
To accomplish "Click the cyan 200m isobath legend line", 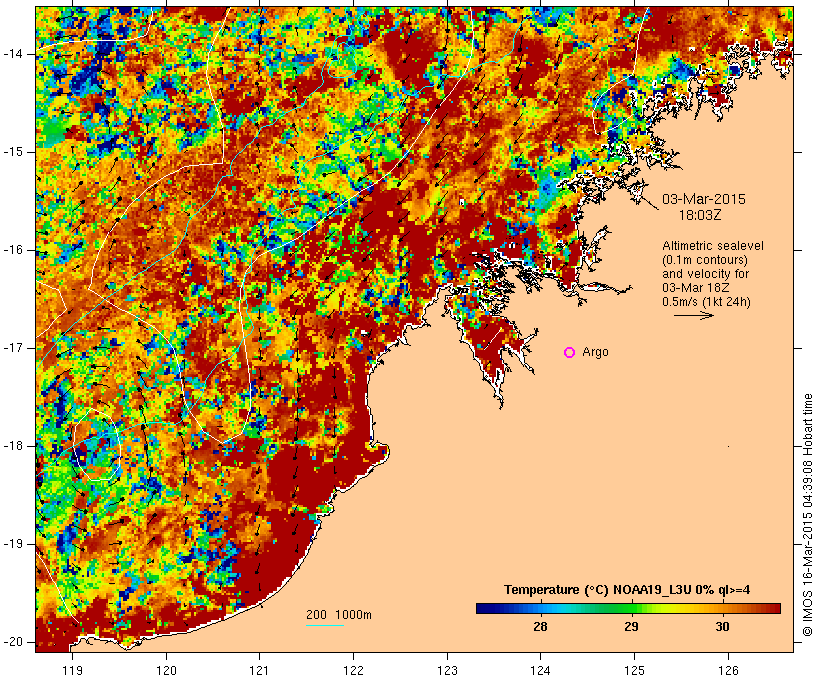I will (325, 625).
